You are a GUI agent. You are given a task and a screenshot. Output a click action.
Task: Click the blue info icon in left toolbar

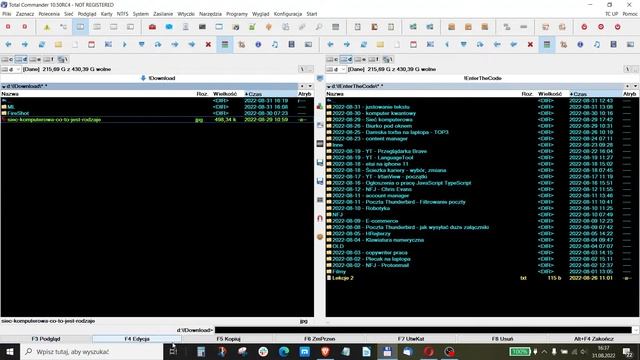click(x=258, y=44)
